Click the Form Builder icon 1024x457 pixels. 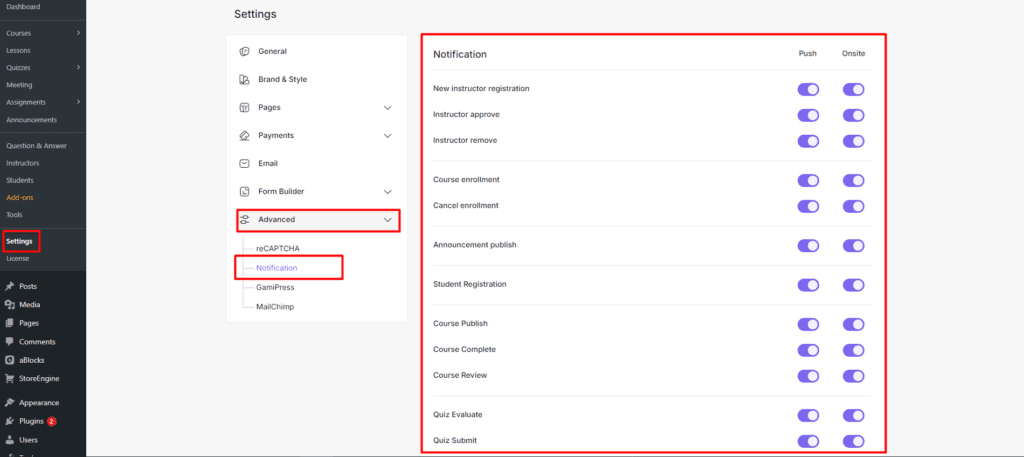pyautogui.click(x=245, y=192)
